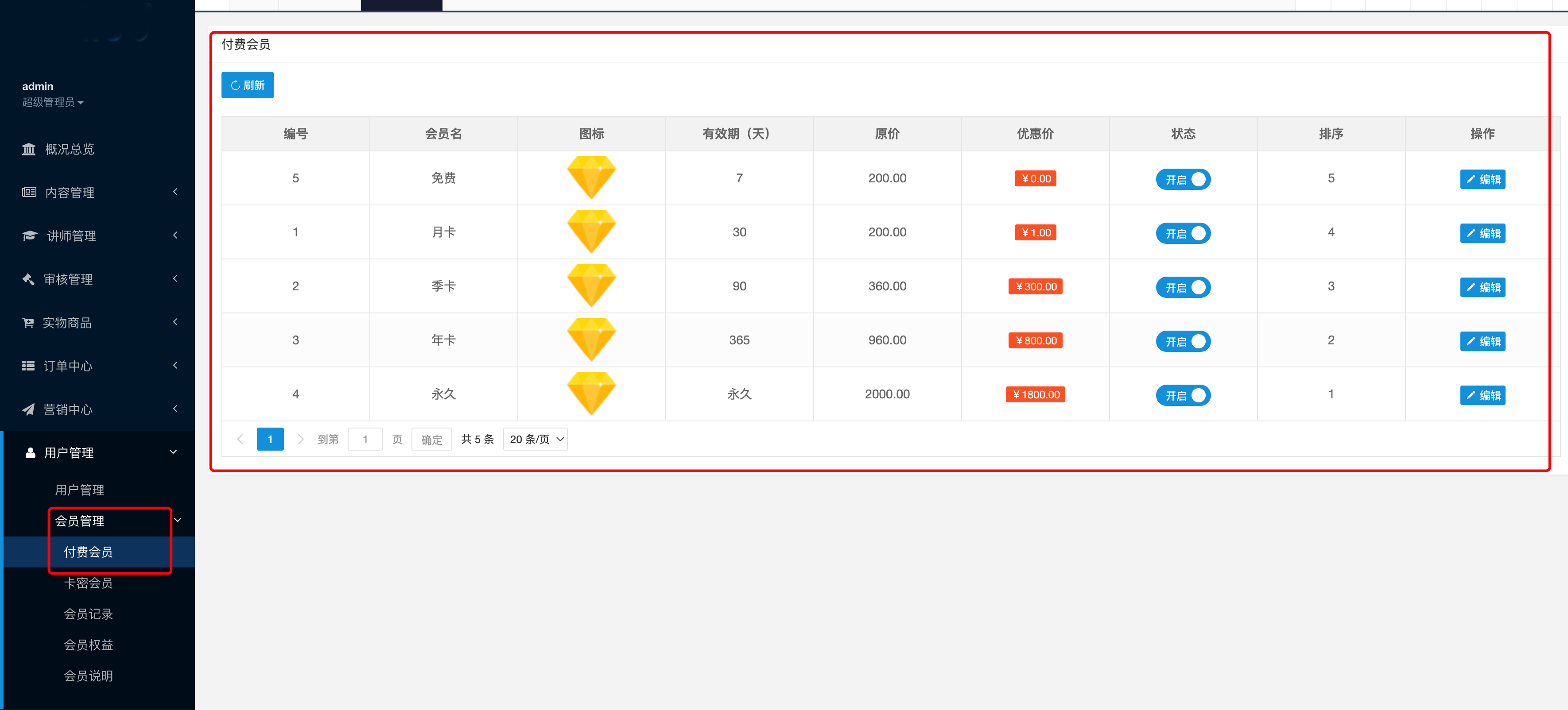Click the 有效期（天） column header
The width and height of the screenshot is (1568, 710).
click(x=739, y=134)
